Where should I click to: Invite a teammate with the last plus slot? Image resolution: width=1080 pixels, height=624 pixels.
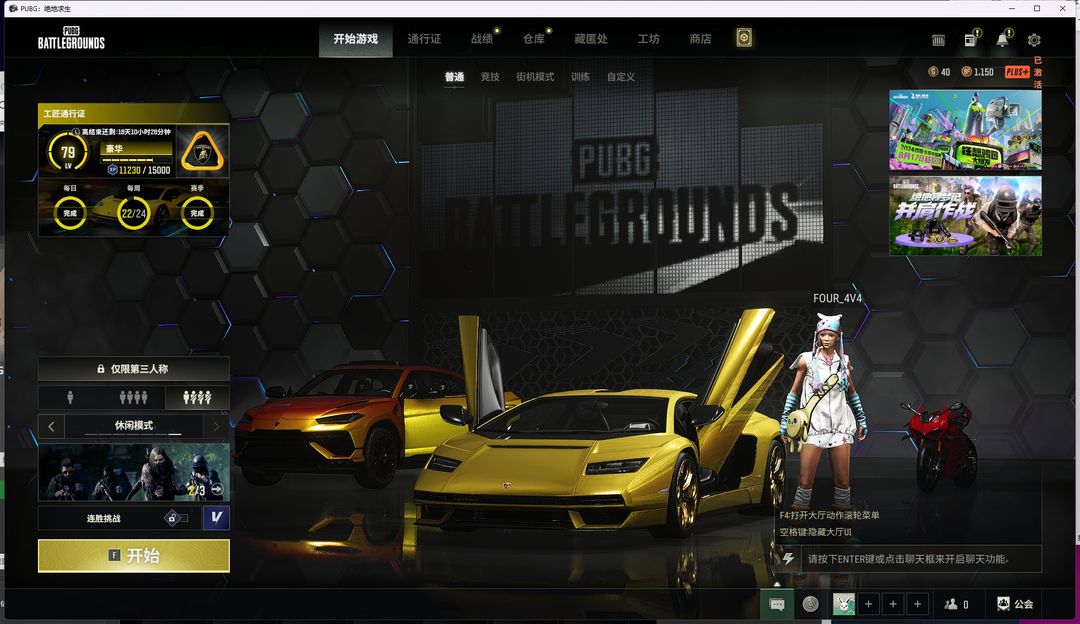(917, 604)
